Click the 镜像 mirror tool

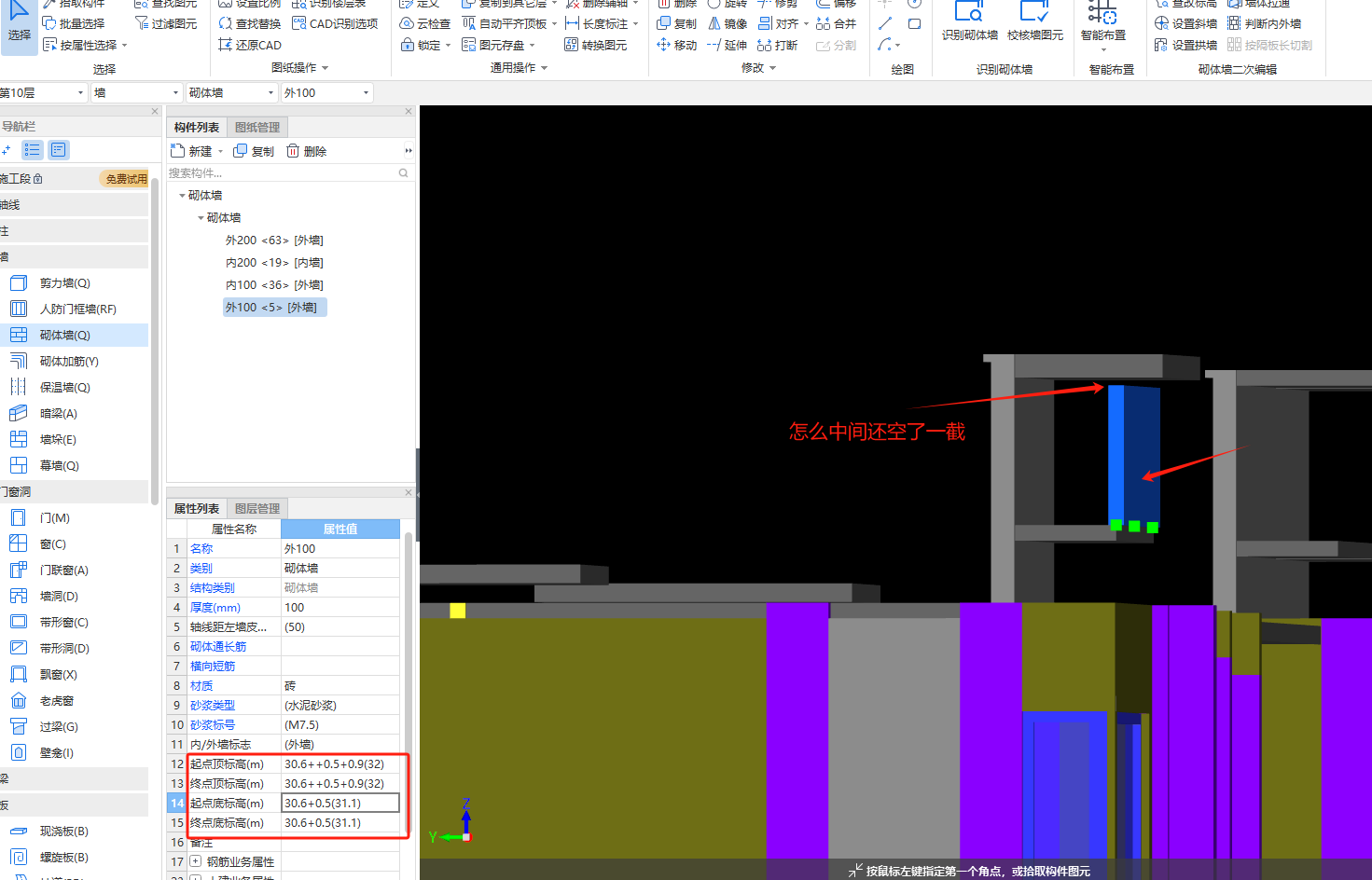tap(728, 23)
